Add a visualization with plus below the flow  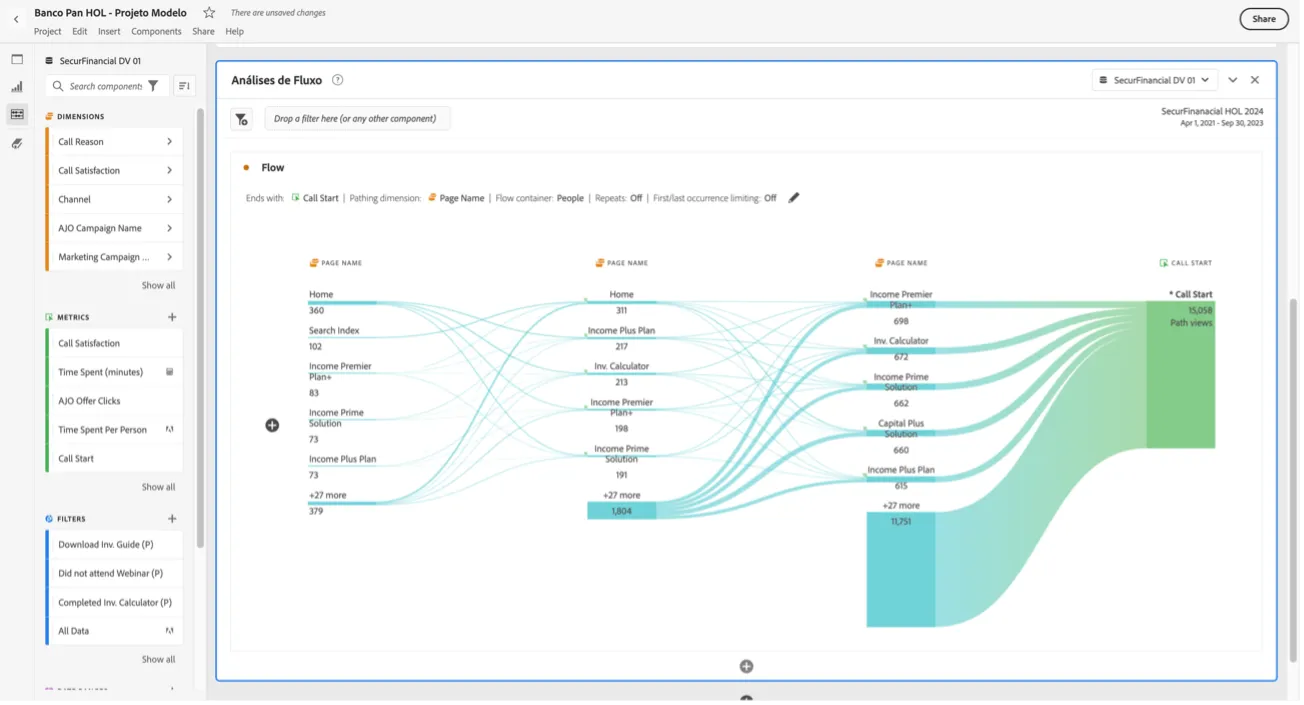(746, 667)
